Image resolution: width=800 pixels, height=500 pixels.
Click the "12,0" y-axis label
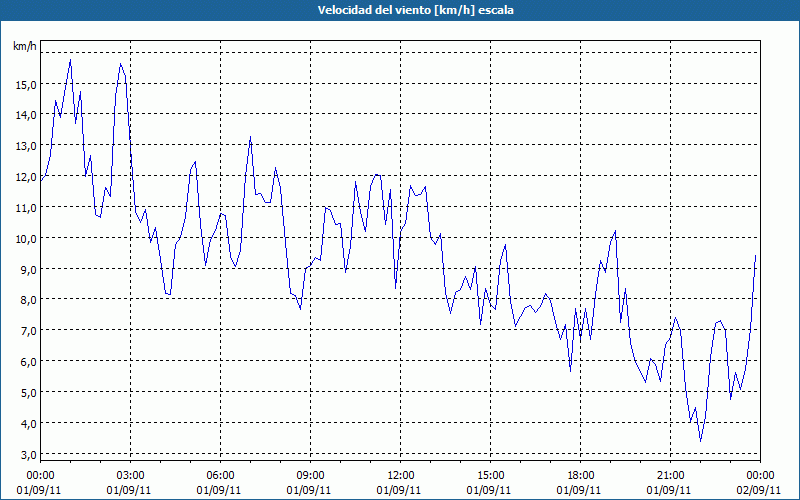click(x=26, y=177)
